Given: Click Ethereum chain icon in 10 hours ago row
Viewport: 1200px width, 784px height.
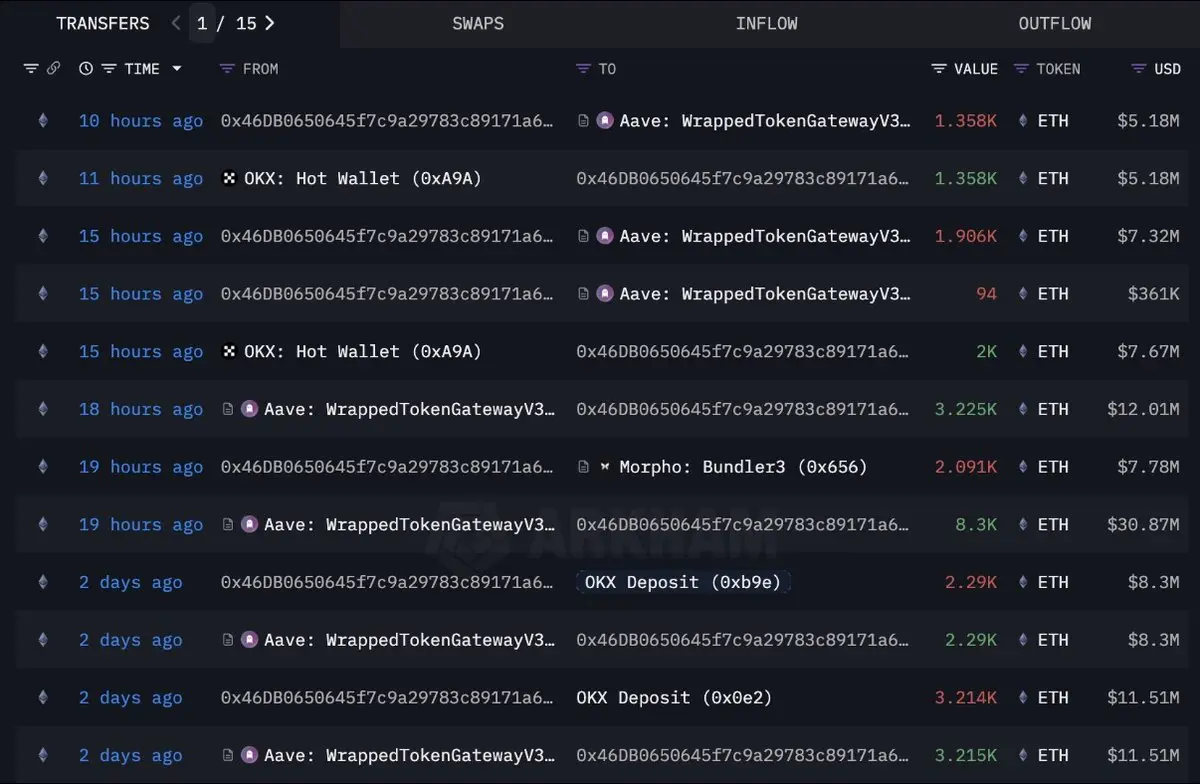Looking at the screenshot, I should [42, 121].
